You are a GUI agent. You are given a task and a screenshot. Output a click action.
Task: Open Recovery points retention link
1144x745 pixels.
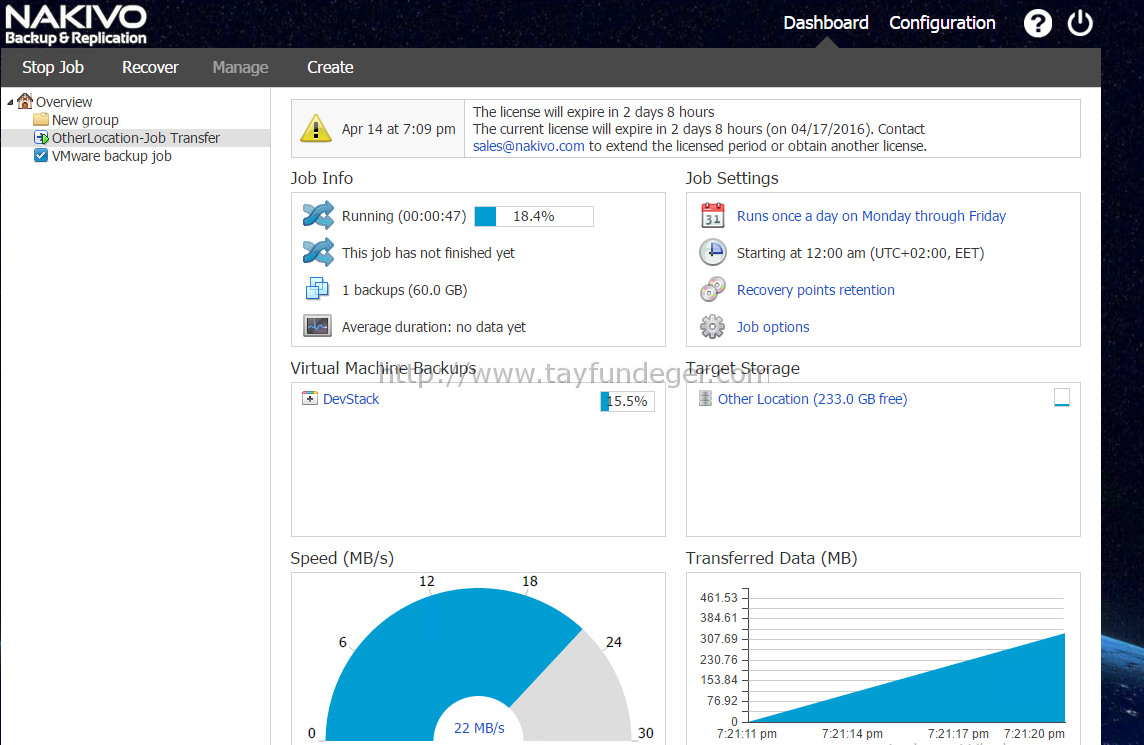pyautogui.click(x=816, y=290)
